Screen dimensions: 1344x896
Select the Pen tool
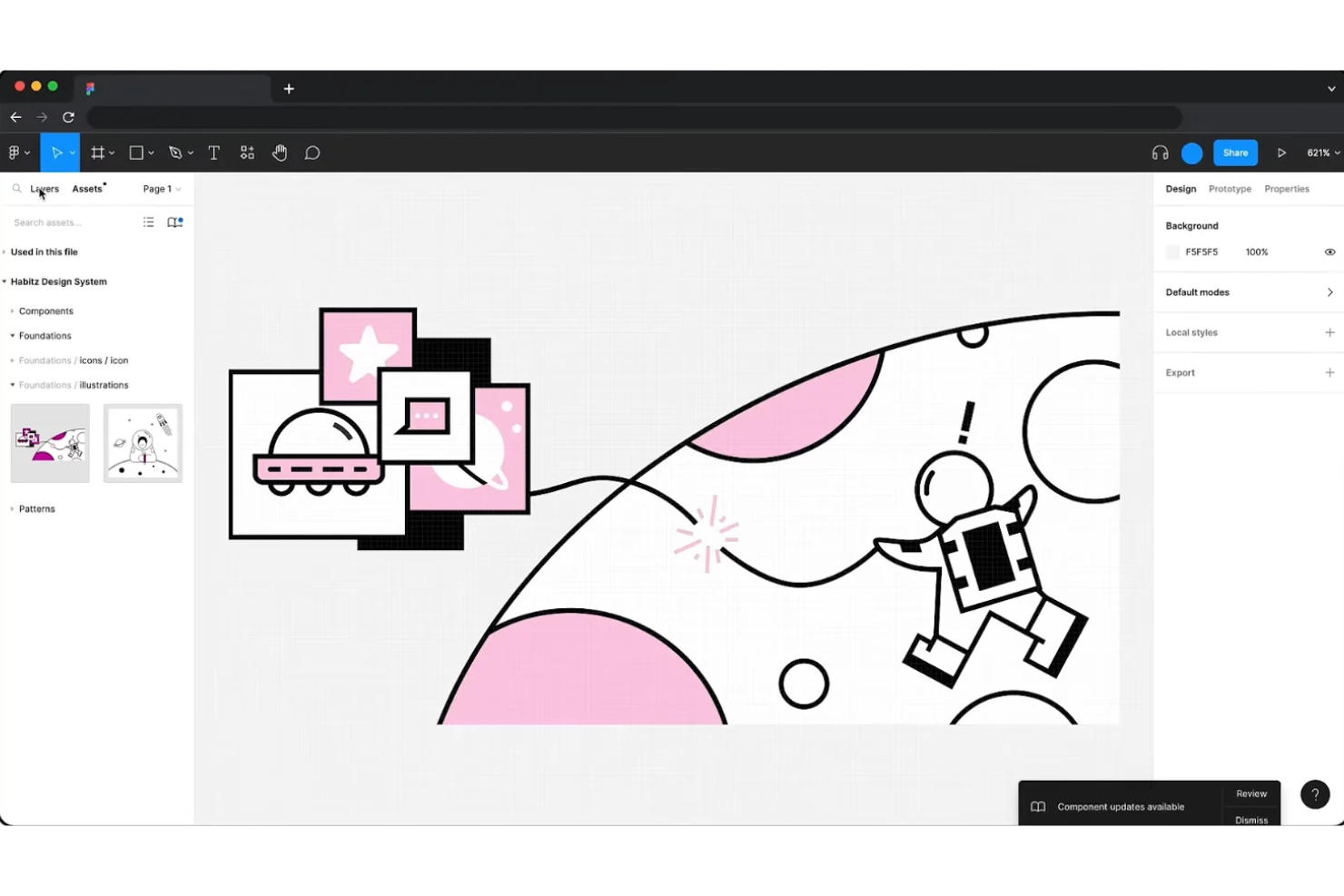tap(175, 153)
